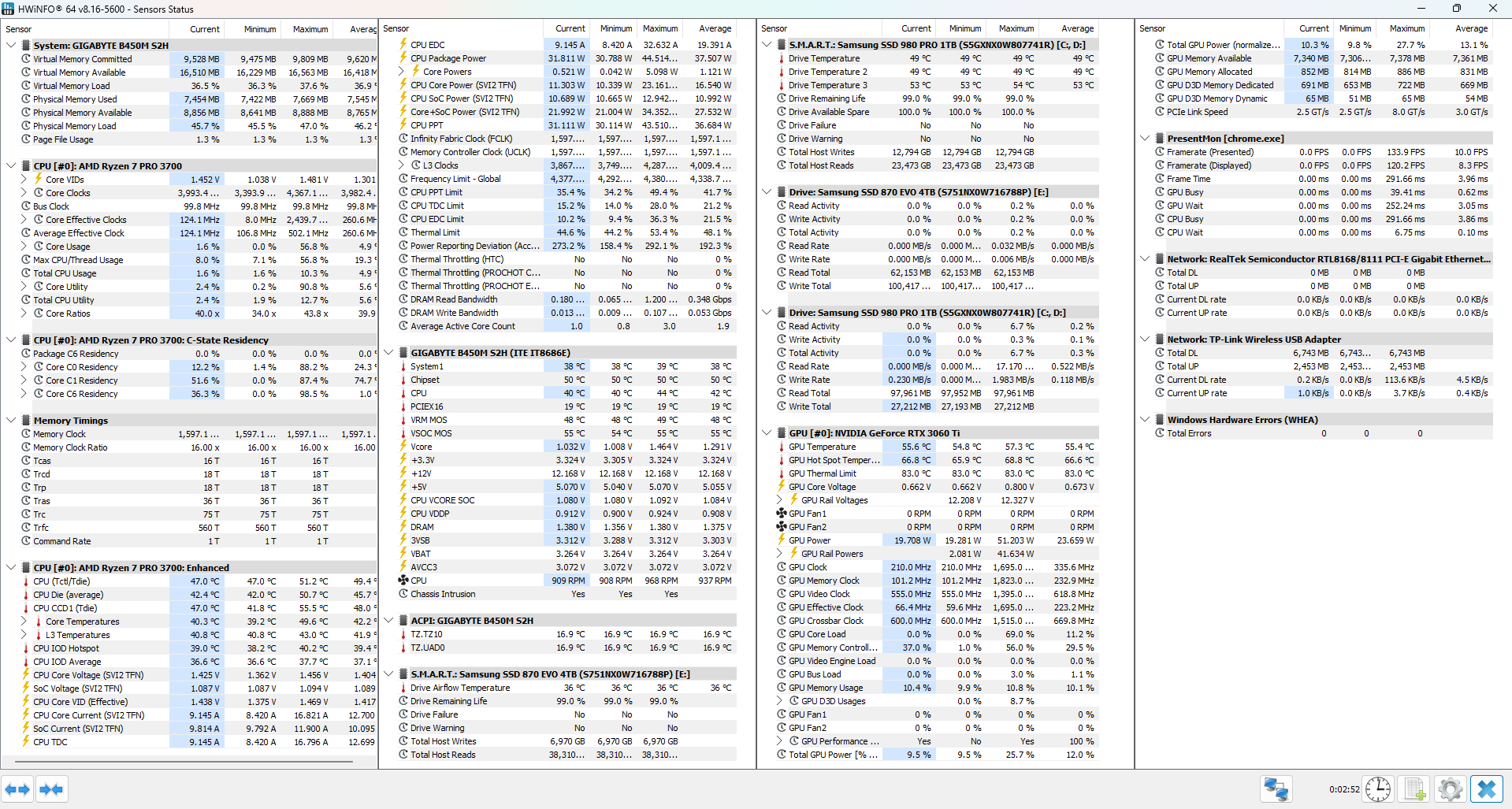
Task: Click thermometer icon beside VRM MOS
Action: pyautogui.click(x=403, y=420)
